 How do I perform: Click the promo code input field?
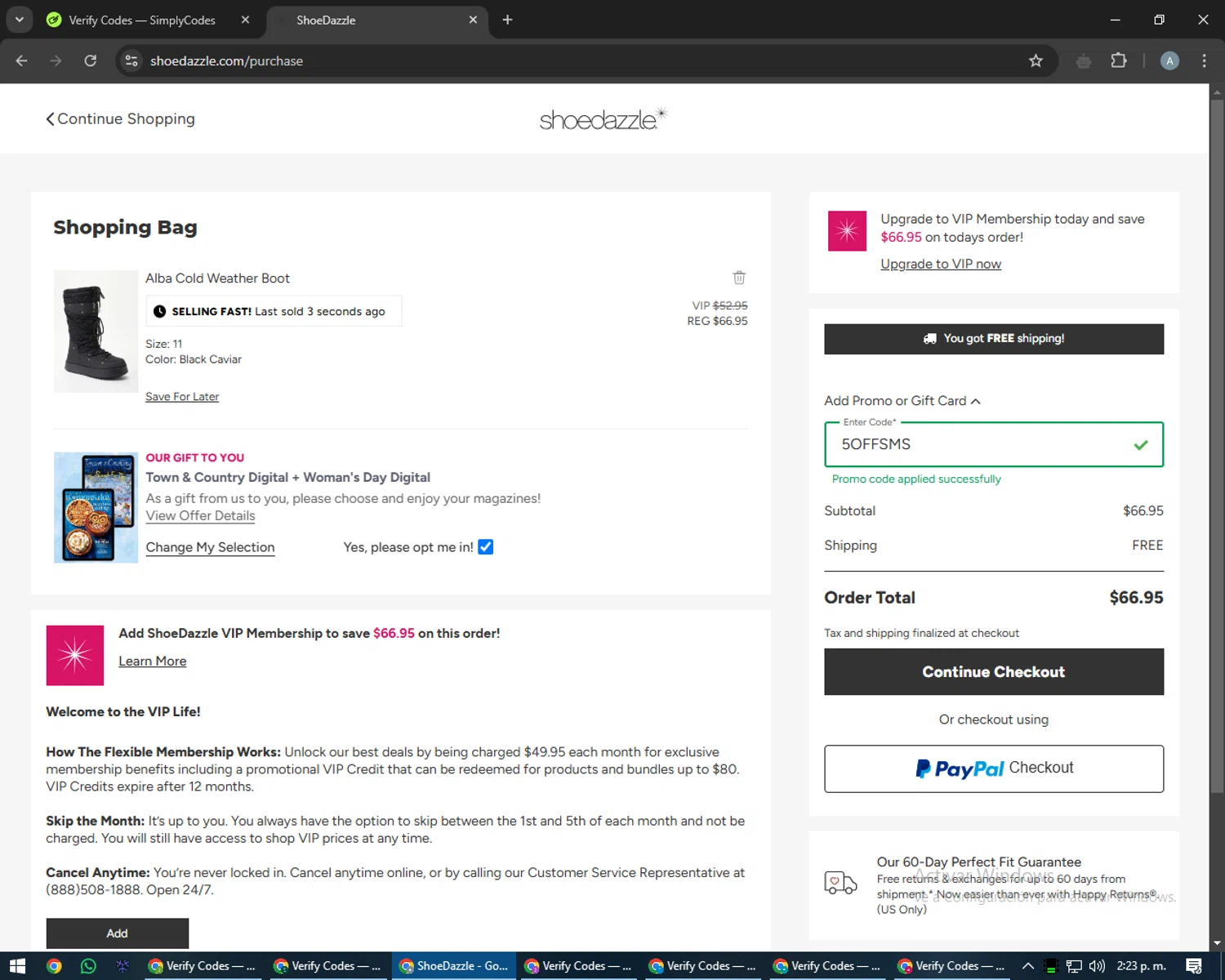click(x=994, y=444)
